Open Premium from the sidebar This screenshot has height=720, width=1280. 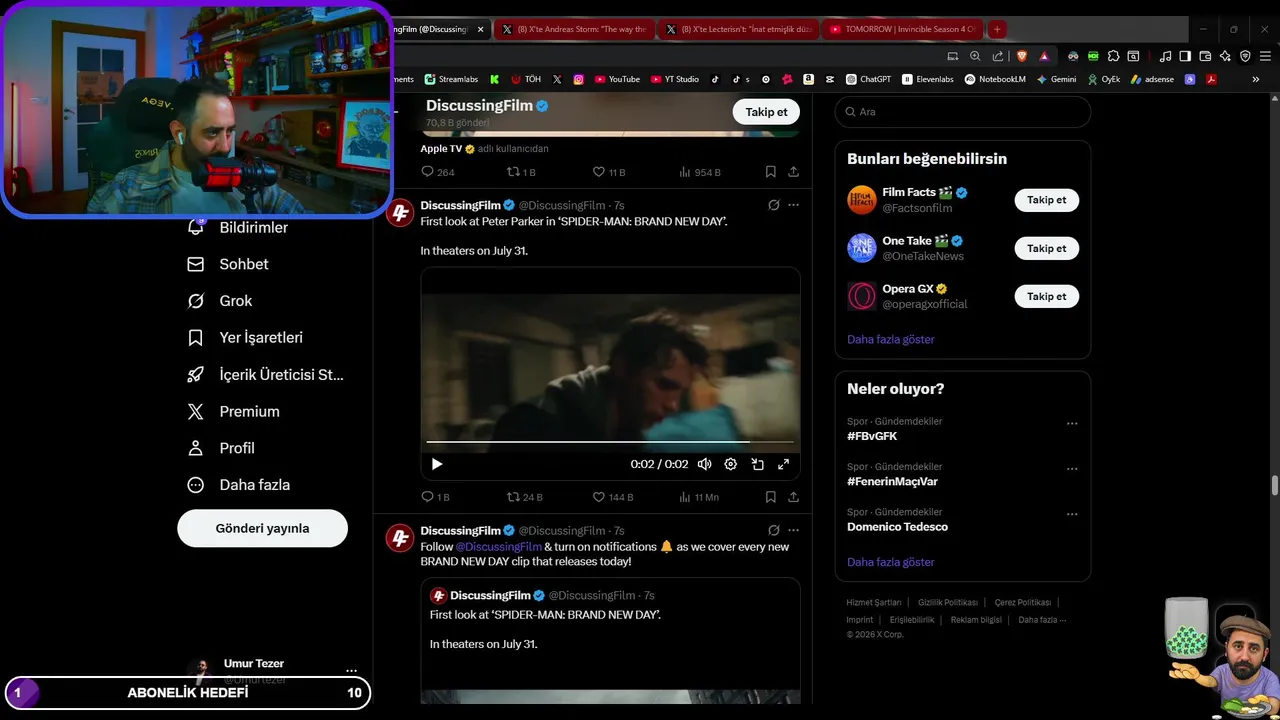233,411
